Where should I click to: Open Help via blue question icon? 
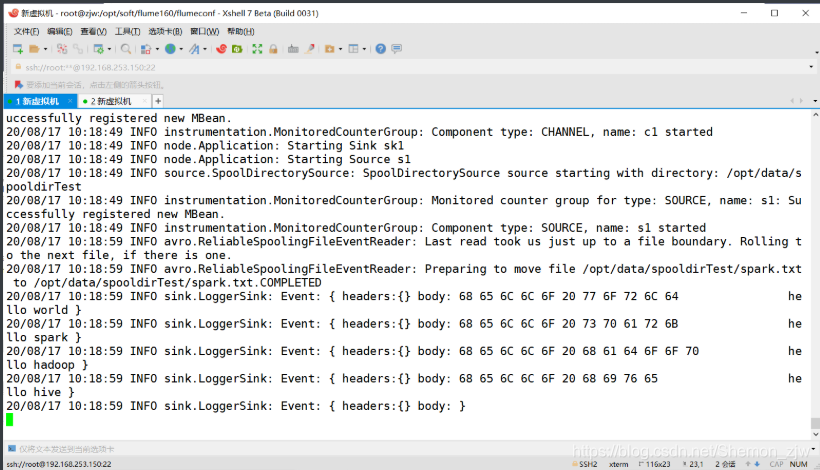tap(381, 49)
